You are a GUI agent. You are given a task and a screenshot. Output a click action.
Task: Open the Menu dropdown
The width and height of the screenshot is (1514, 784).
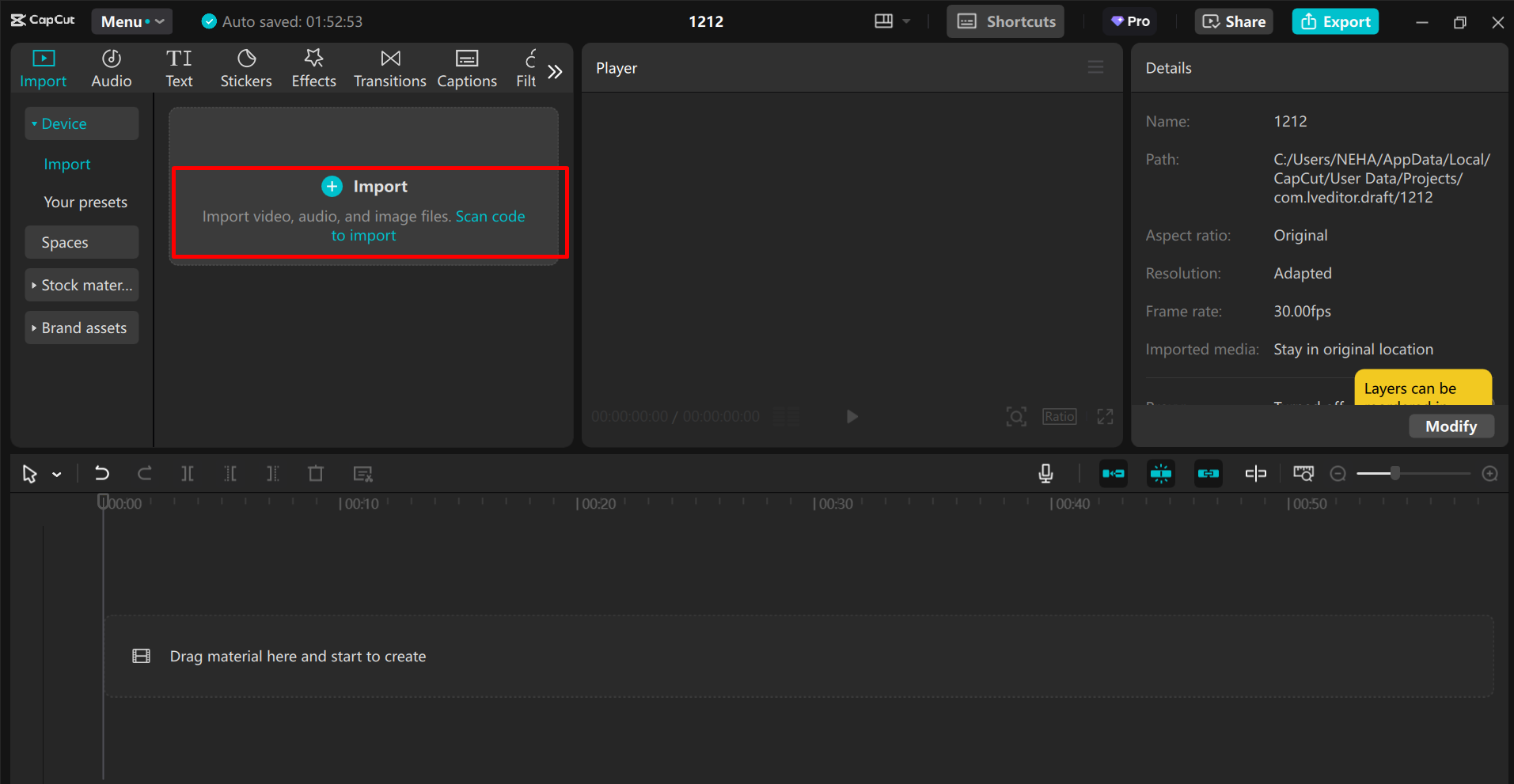point(132,21)
